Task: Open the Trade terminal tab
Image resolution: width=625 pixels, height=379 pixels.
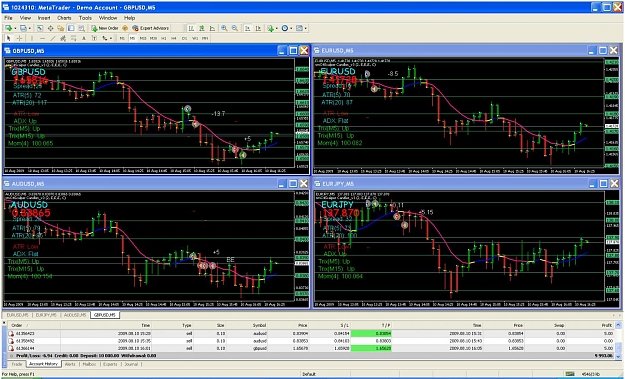Action: pos(17,364)
